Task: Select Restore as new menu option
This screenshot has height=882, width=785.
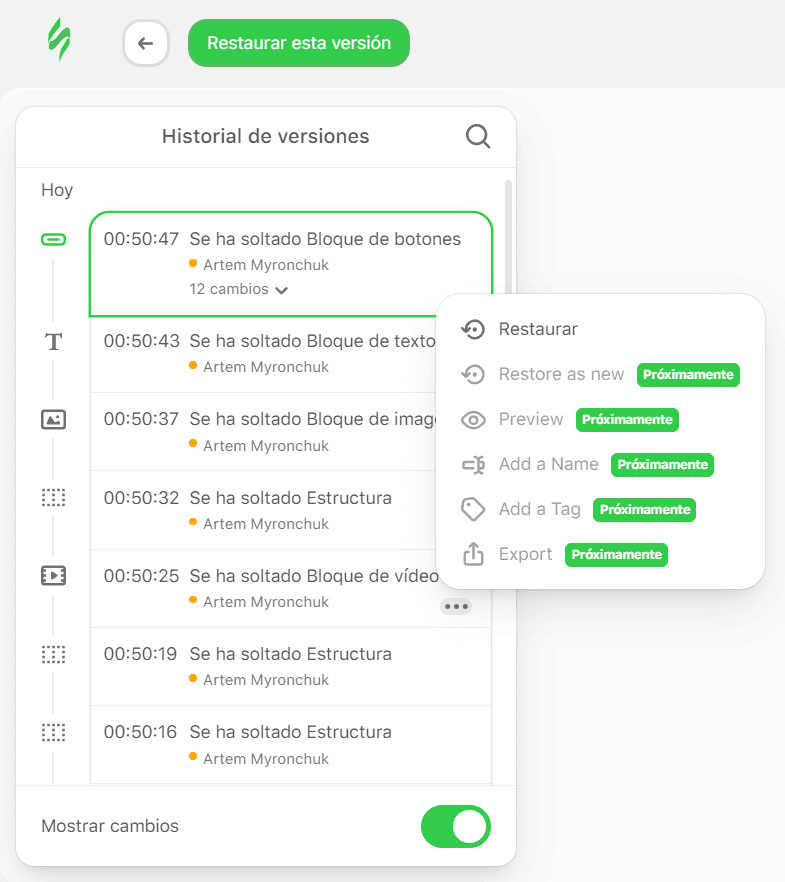Action: point(600,374)
